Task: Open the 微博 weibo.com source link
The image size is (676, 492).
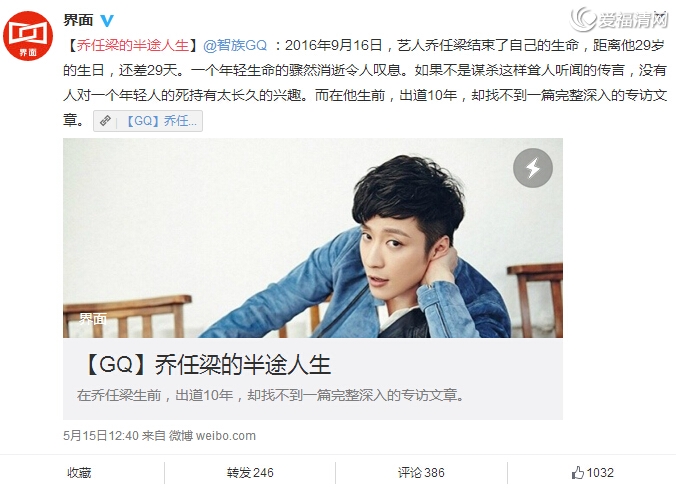Action: (212, 436)
